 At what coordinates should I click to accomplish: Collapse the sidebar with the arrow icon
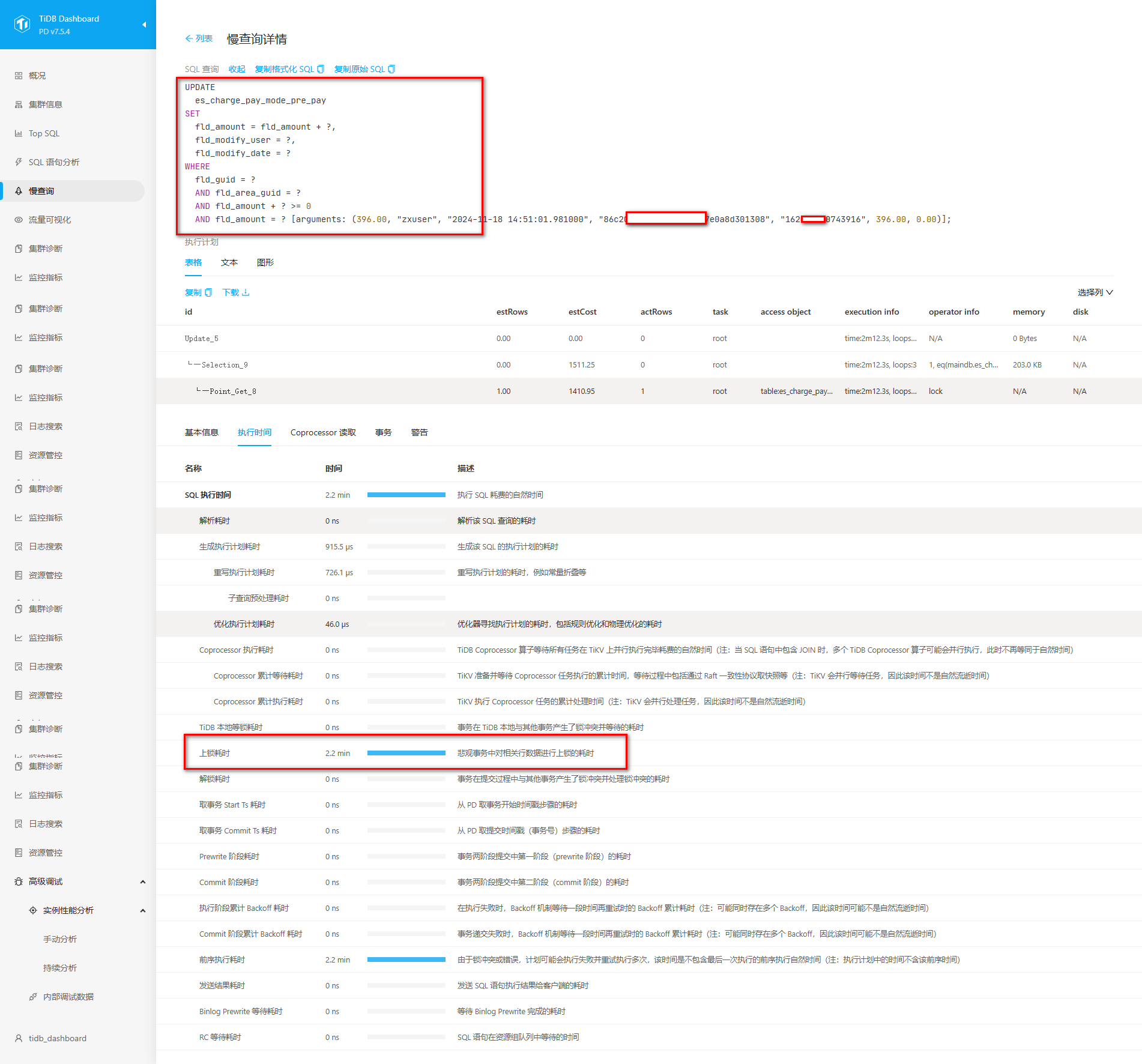pos(144,25)
